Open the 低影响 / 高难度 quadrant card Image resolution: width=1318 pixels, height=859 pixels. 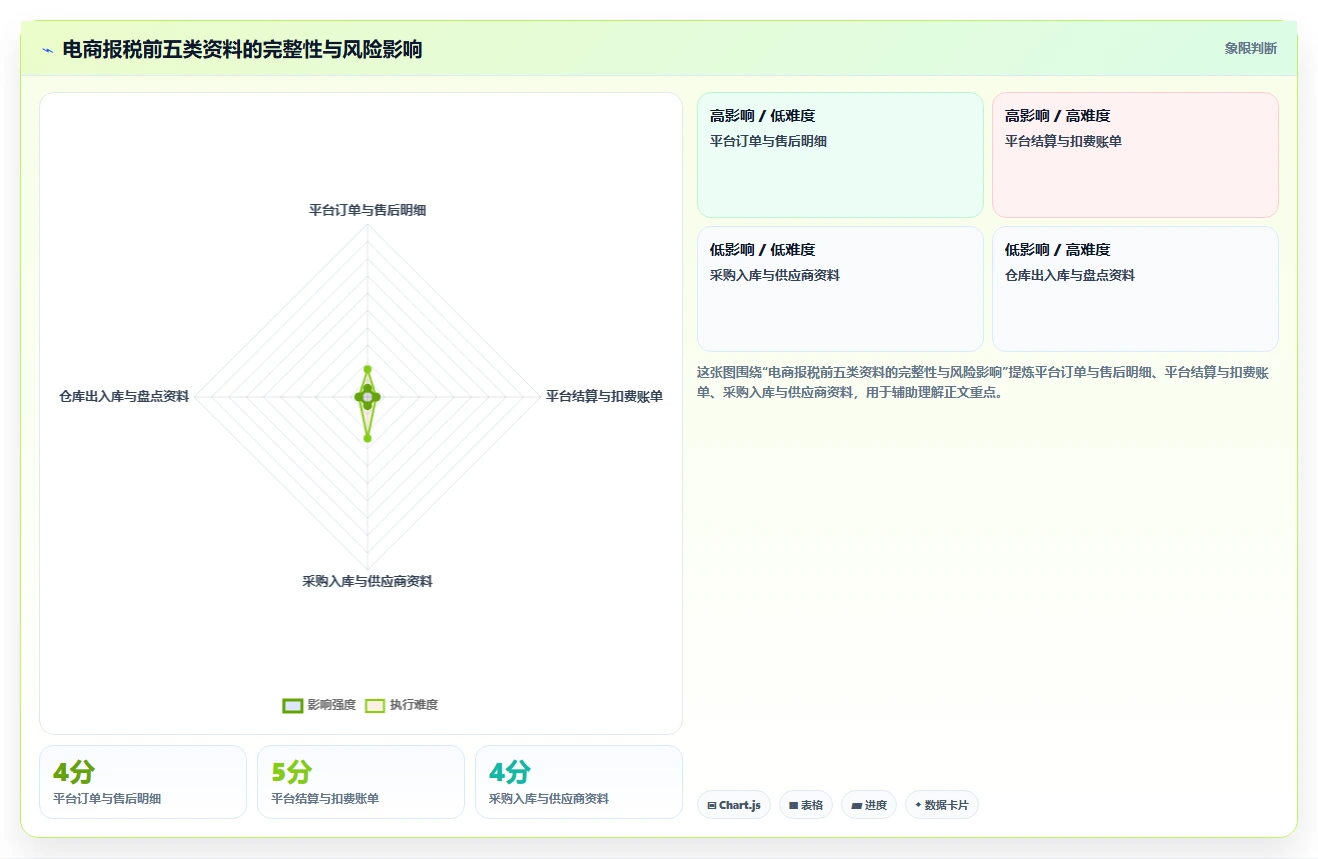tap(1135, 289)
